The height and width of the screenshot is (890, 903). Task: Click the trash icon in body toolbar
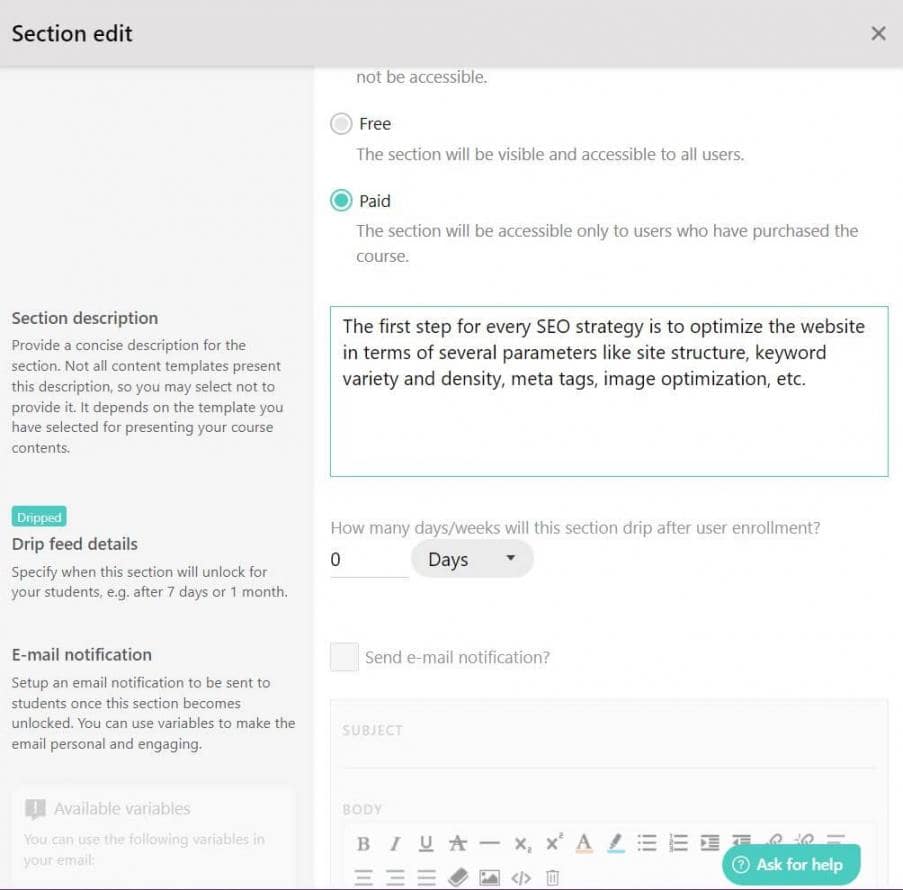pyautogui.click(x=552, y=877)
